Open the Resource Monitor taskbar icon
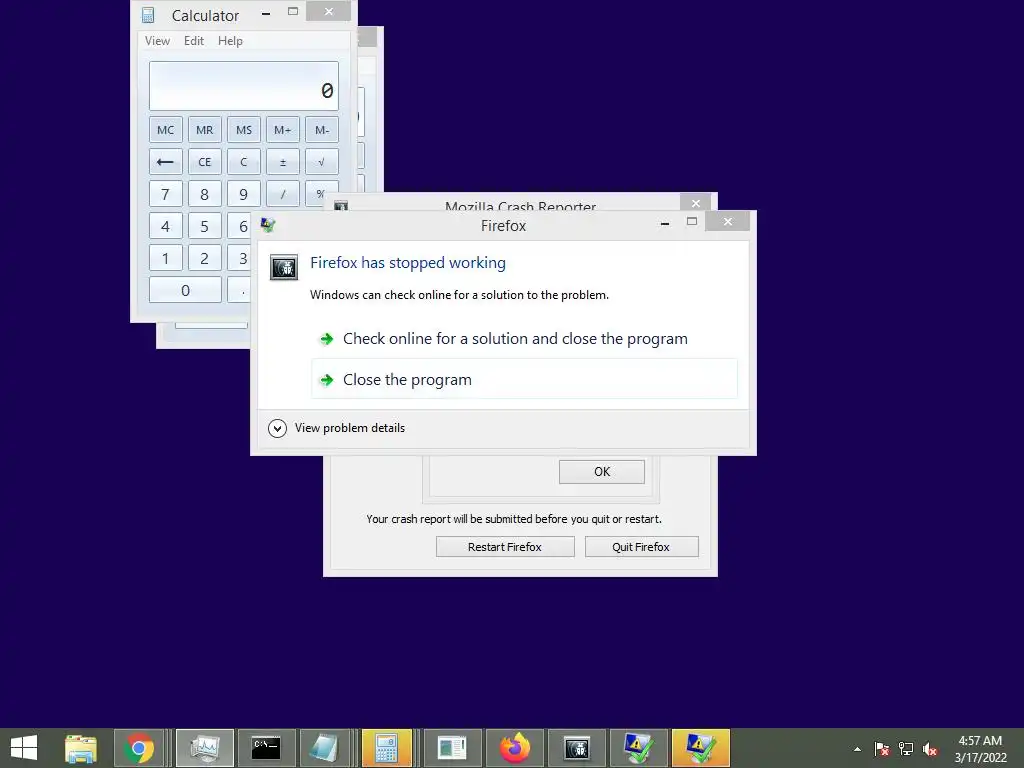 click(205, 748)
